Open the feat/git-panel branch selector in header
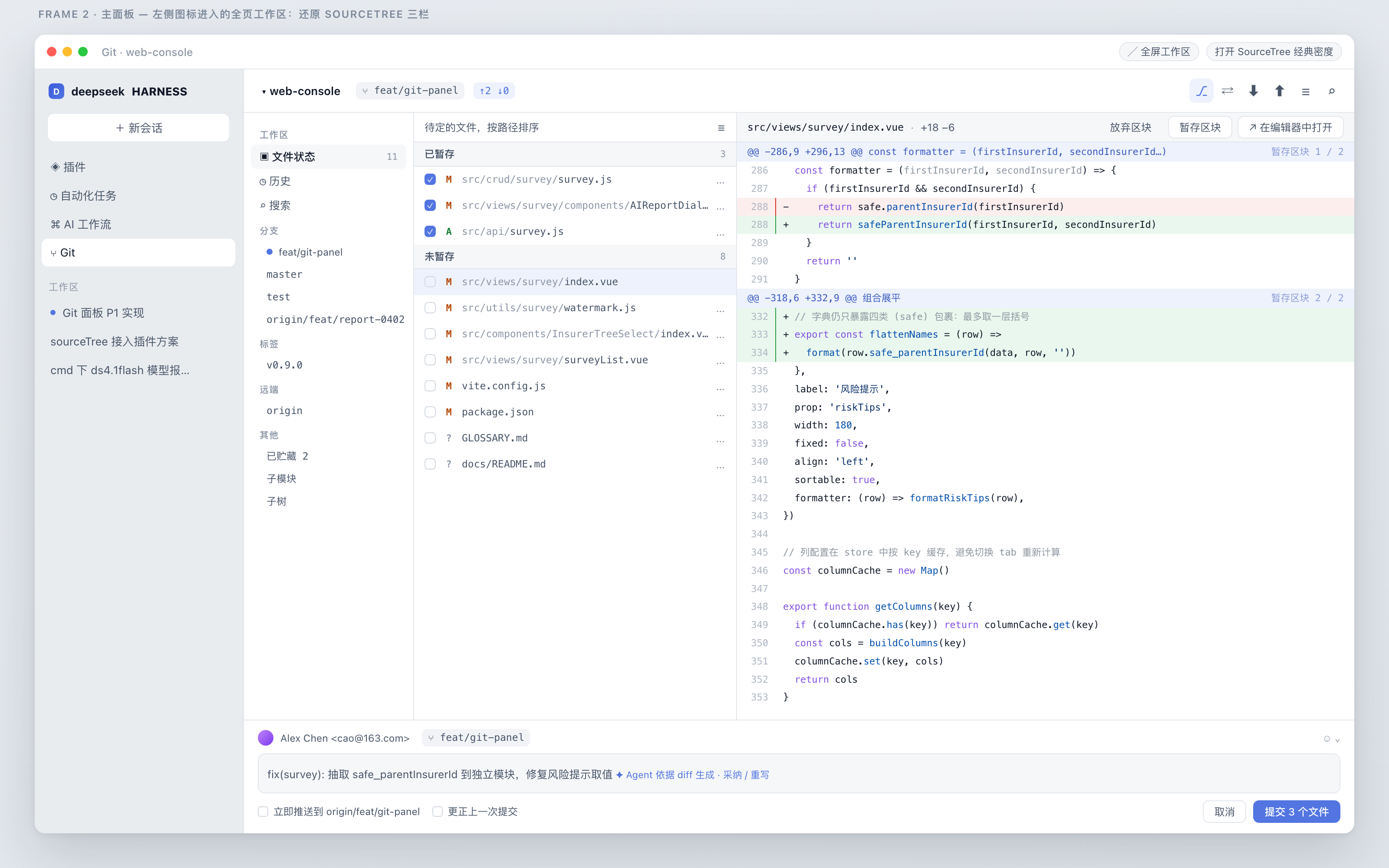 [x=410, y=91]
